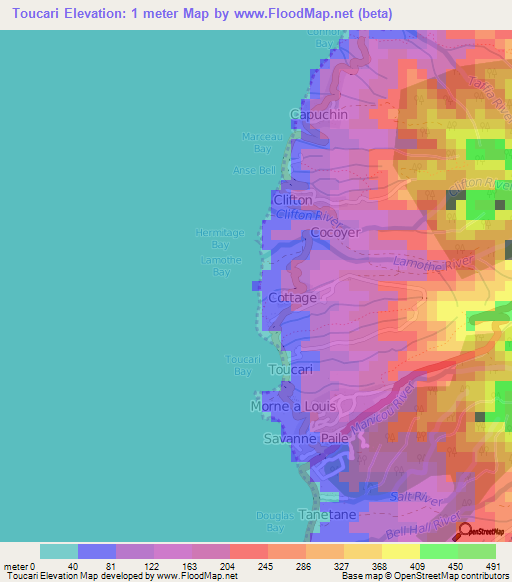Click the Douglas Bay label
The height and width of the screenshot is (582, 512).
click(275, 521)
